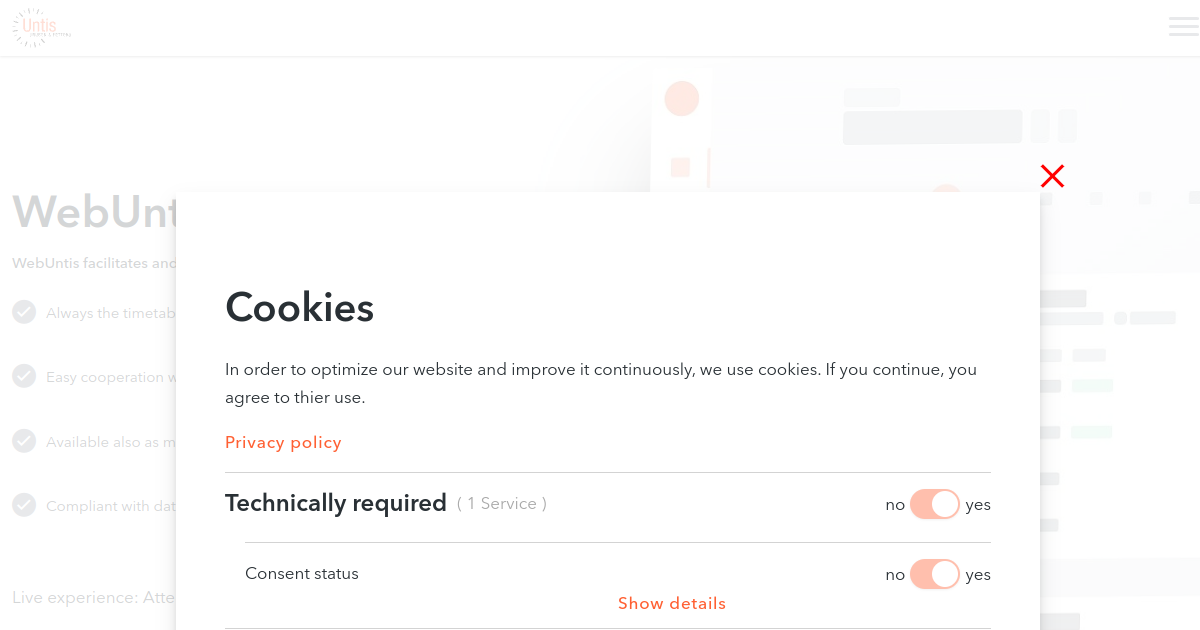Click 'yes' label beside Consent status toggle

tap(978, 574)
